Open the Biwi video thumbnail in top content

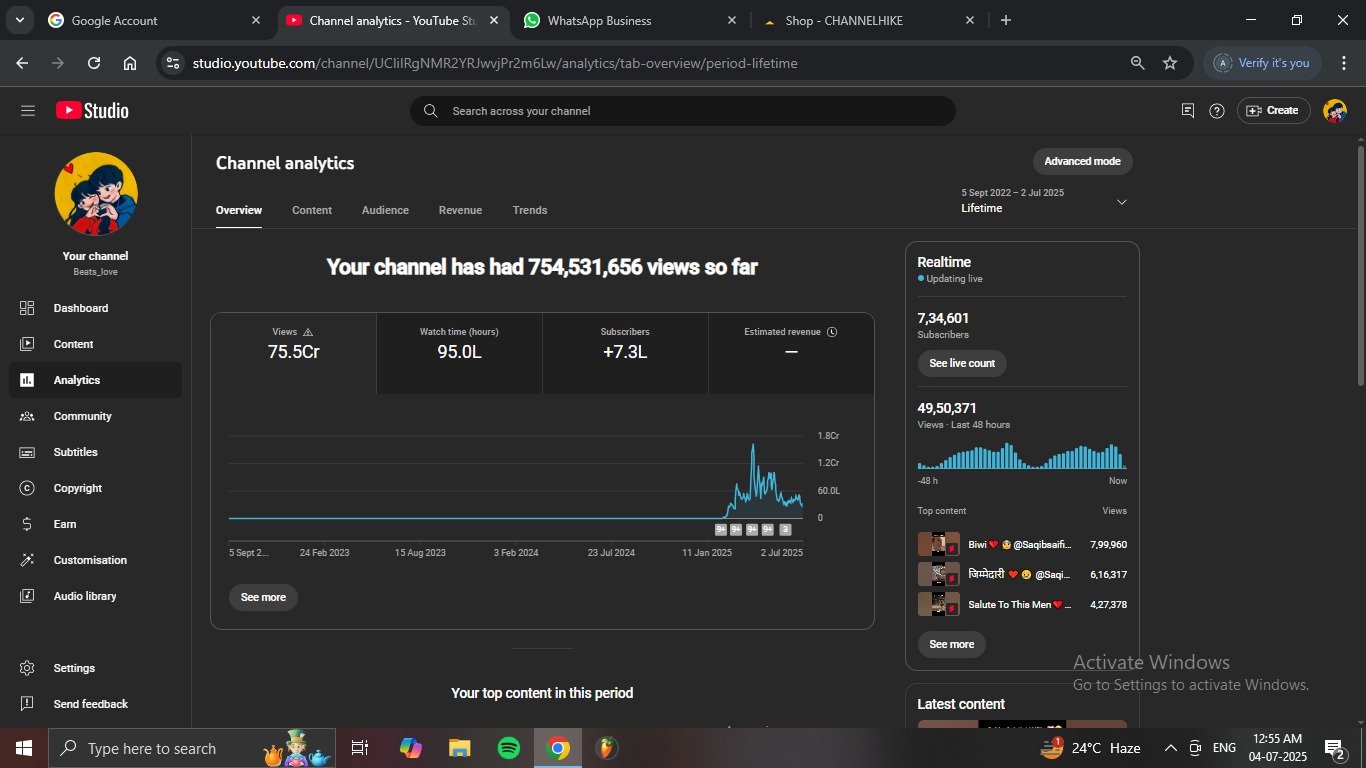(938, 545)
